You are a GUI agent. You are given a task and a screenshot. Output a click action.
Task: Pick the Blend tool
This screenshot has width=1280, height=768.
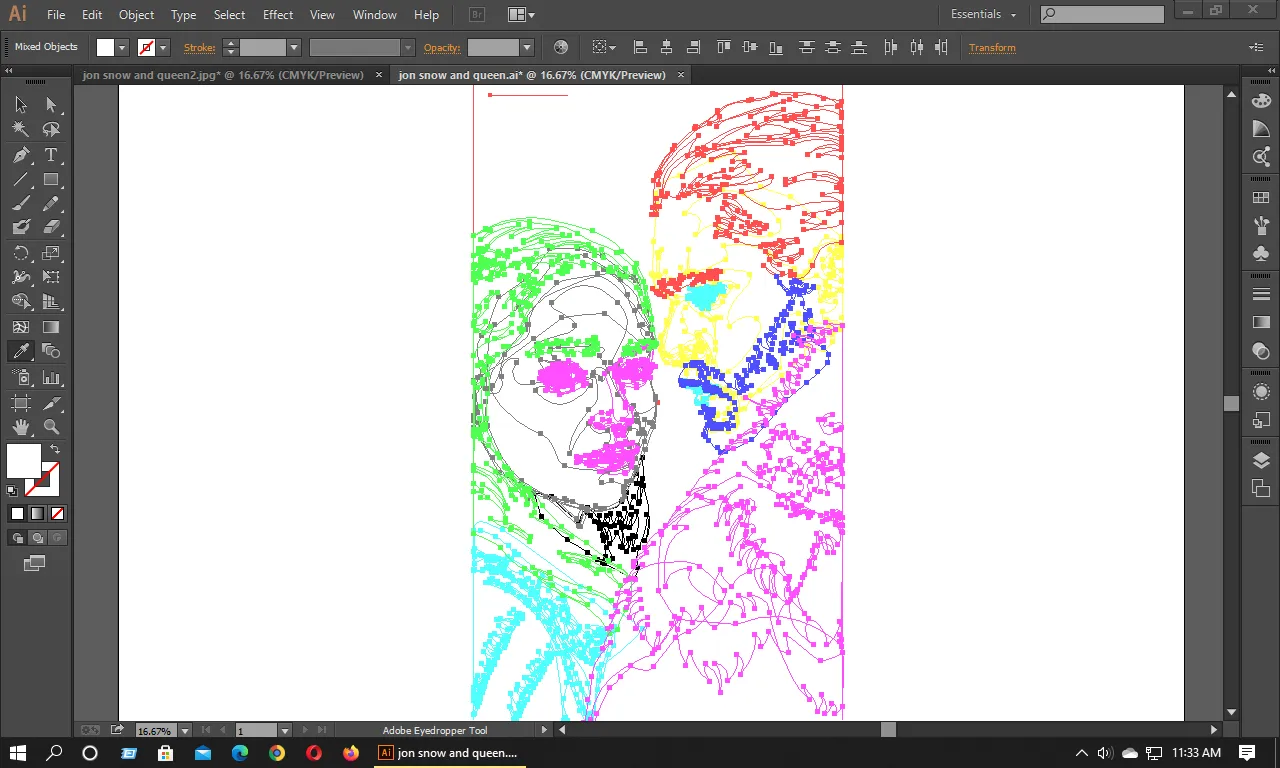point(51,351)
